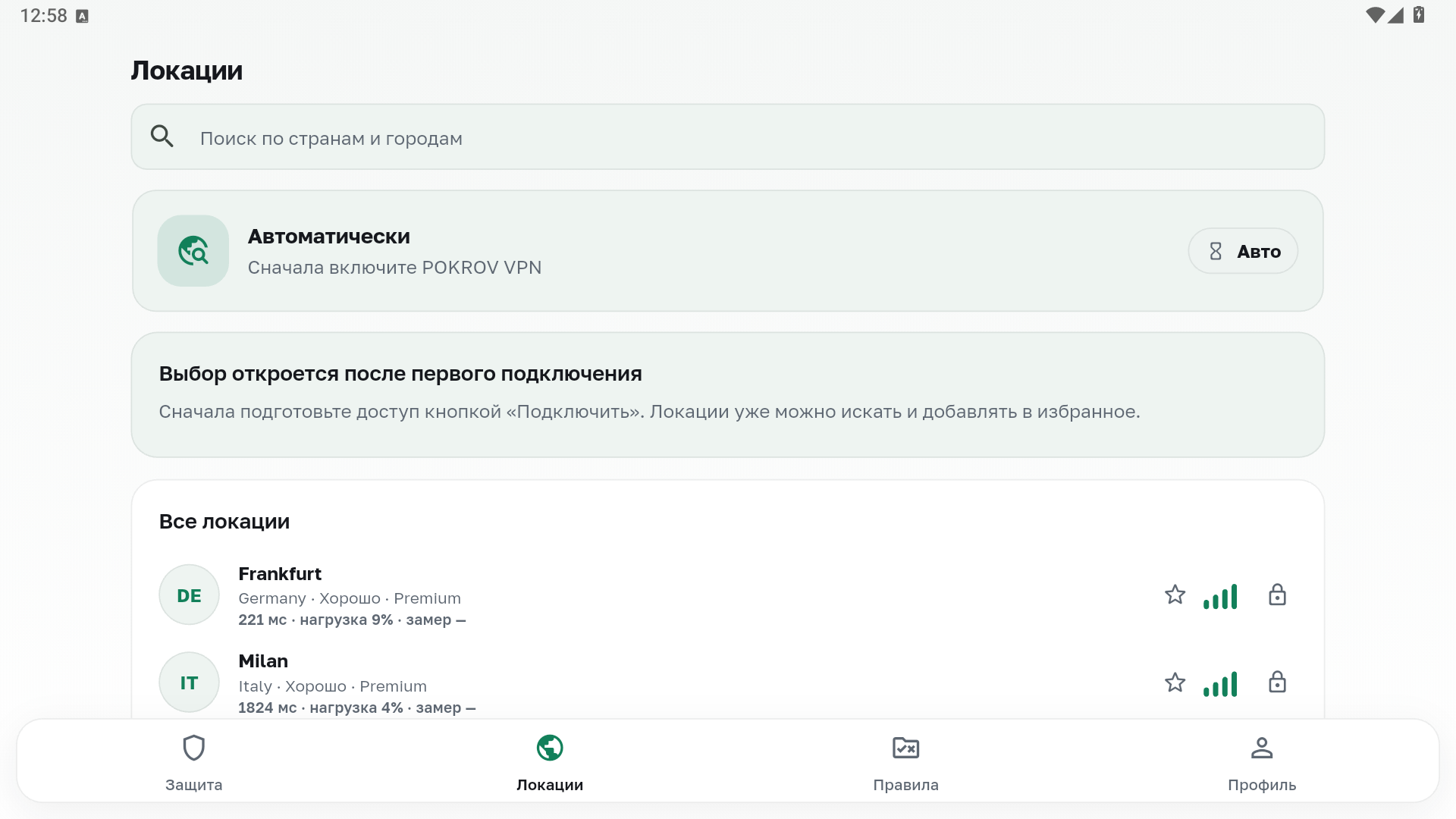Click 'Сначала включите POKROV VPN' subtitle
Viewport: 1456px width, 819px height.
[x=394, y=268]
